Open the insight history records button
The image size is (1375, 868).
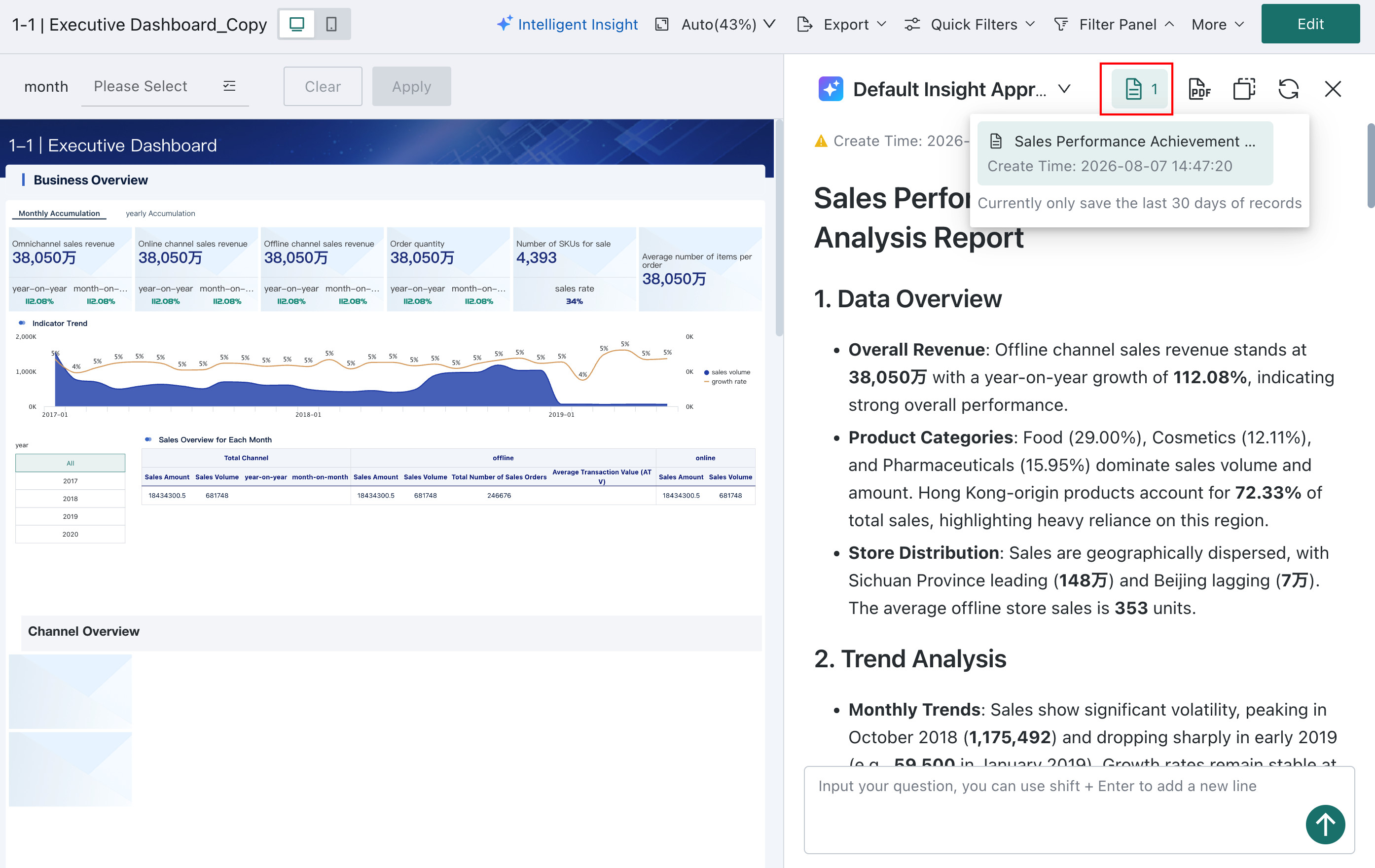1140,88
